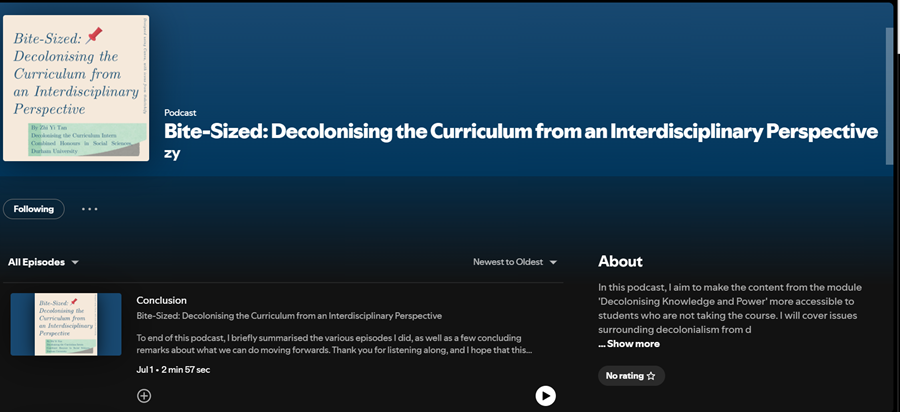Play the Conclusion episode

[x=545, y=395]
